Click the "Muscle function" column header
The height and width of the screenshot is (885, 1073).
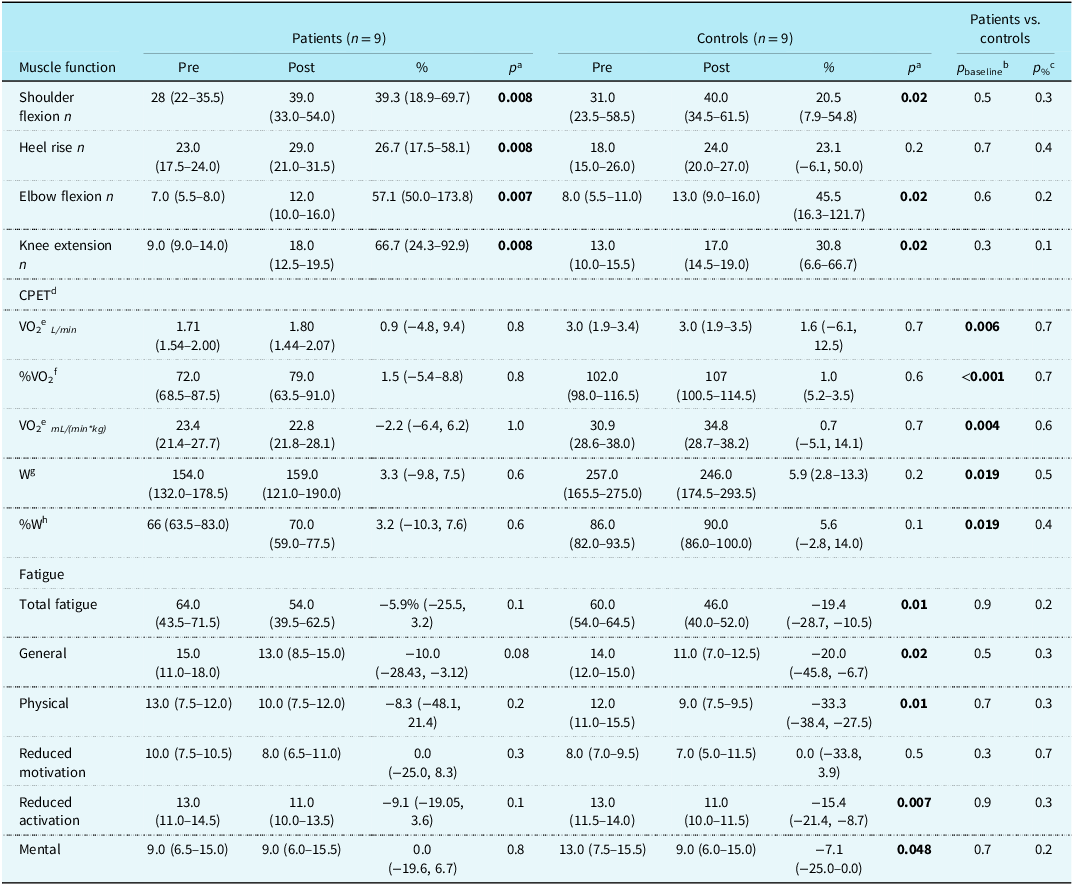tap(68, 68)
